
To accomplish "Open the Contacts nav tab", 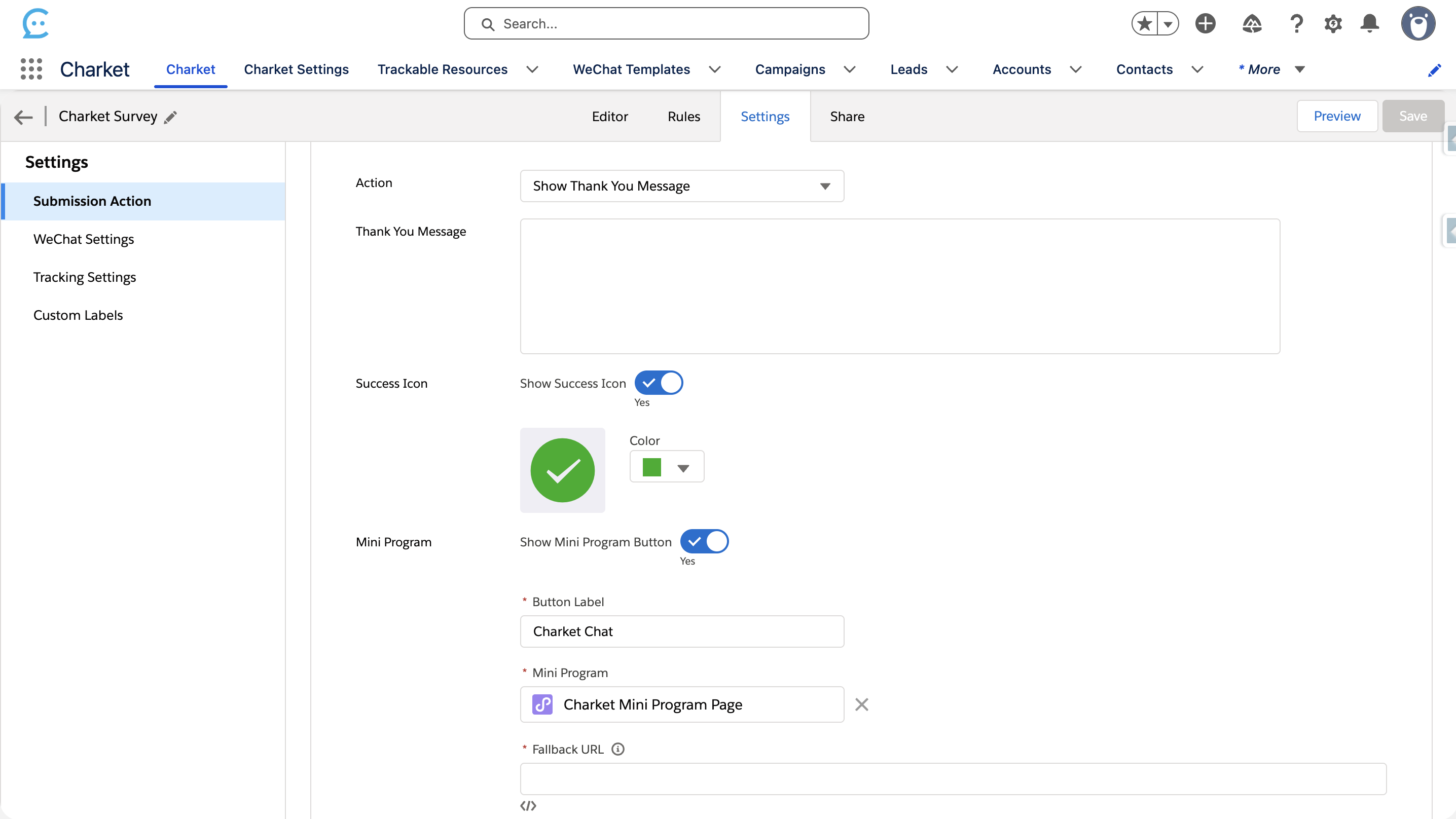I will click(x=1144, y=69).
